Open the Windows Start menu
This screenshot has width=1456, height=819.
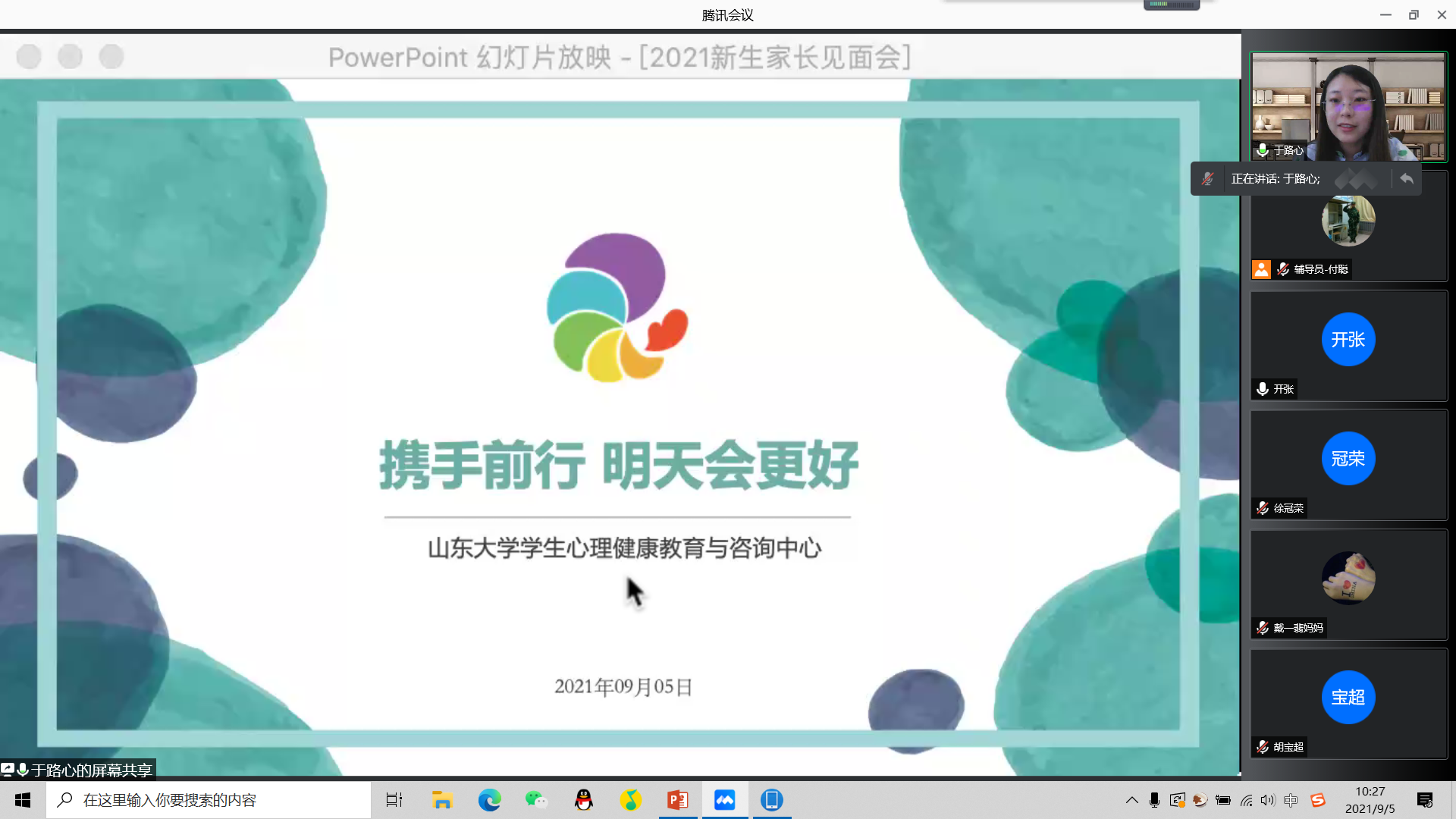tap(23, 800)
